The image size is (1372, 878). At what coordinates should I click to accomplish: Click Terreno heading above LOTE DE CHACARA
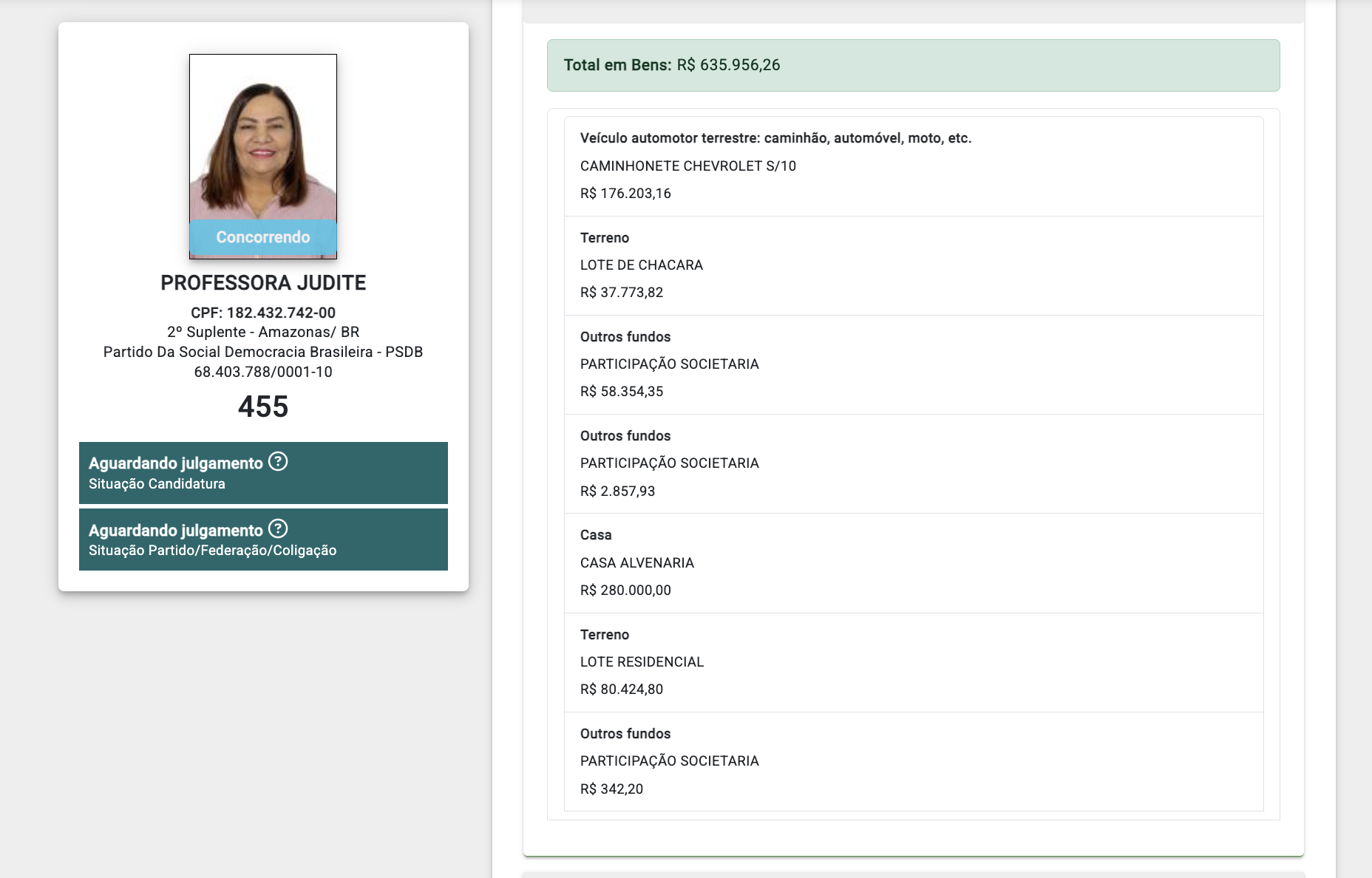click(x=605, y=238)
